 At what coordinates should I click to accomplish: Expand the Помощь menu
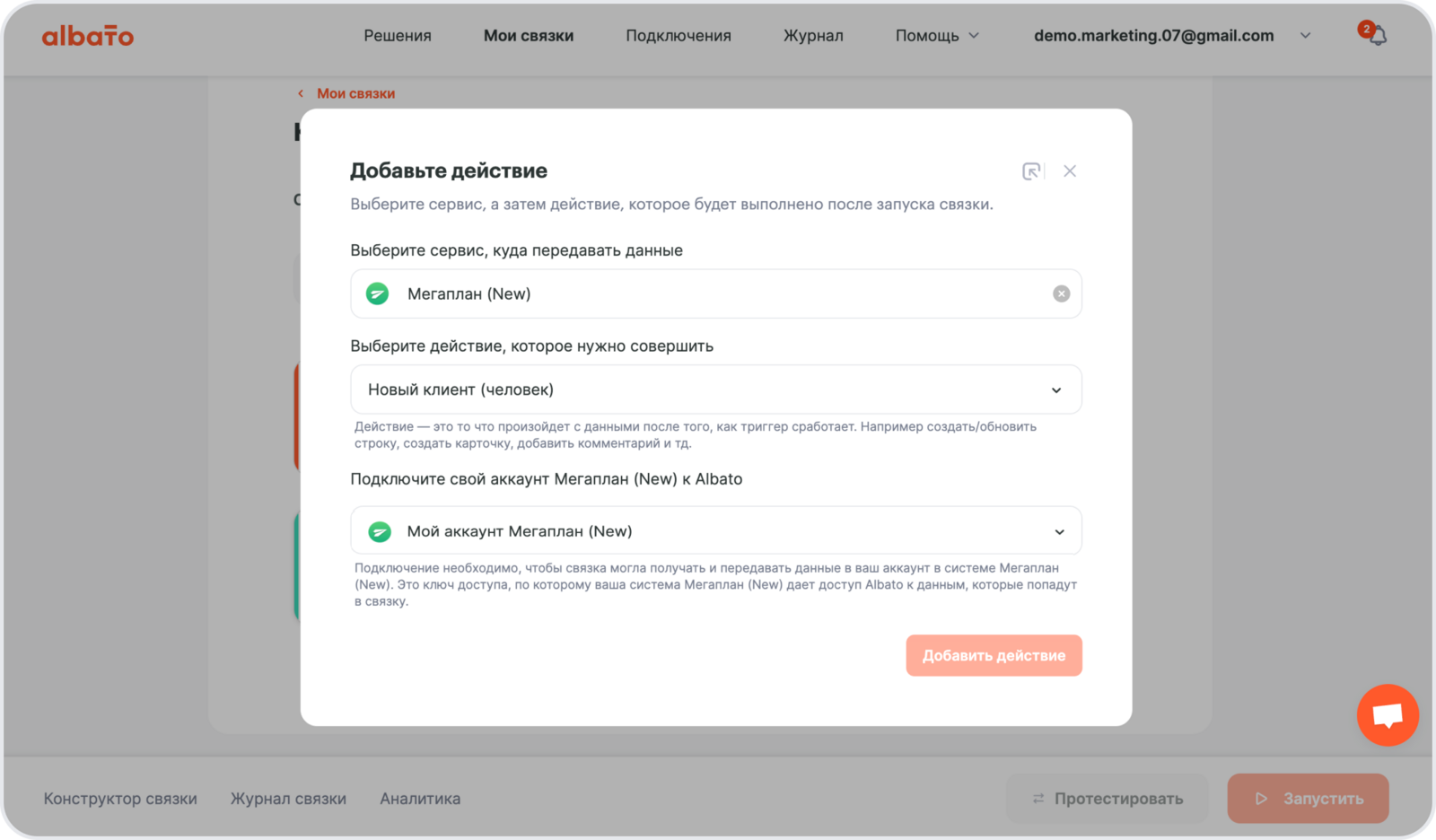tap(937, 36)
